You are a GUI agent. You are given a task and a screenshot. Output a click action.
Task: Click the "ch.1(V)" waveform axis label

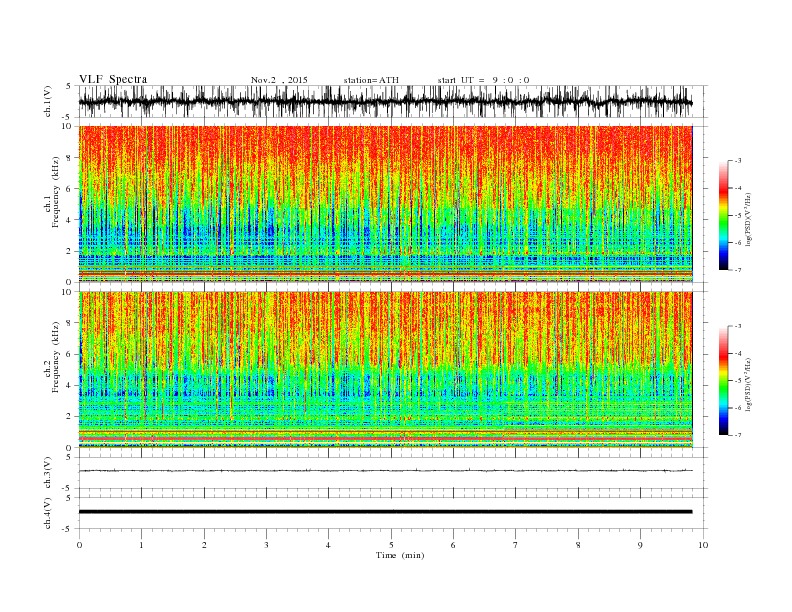coord(48,102)
